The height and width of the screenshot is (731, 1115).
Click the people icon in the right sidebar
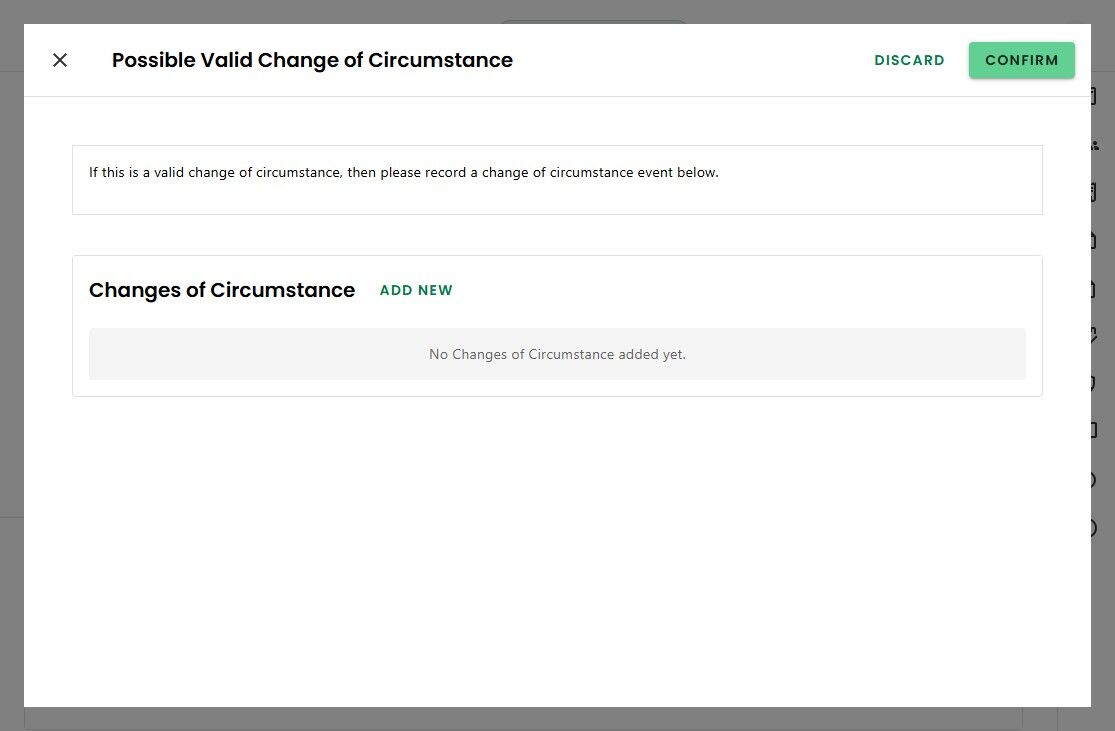(x=1096, y=145)
